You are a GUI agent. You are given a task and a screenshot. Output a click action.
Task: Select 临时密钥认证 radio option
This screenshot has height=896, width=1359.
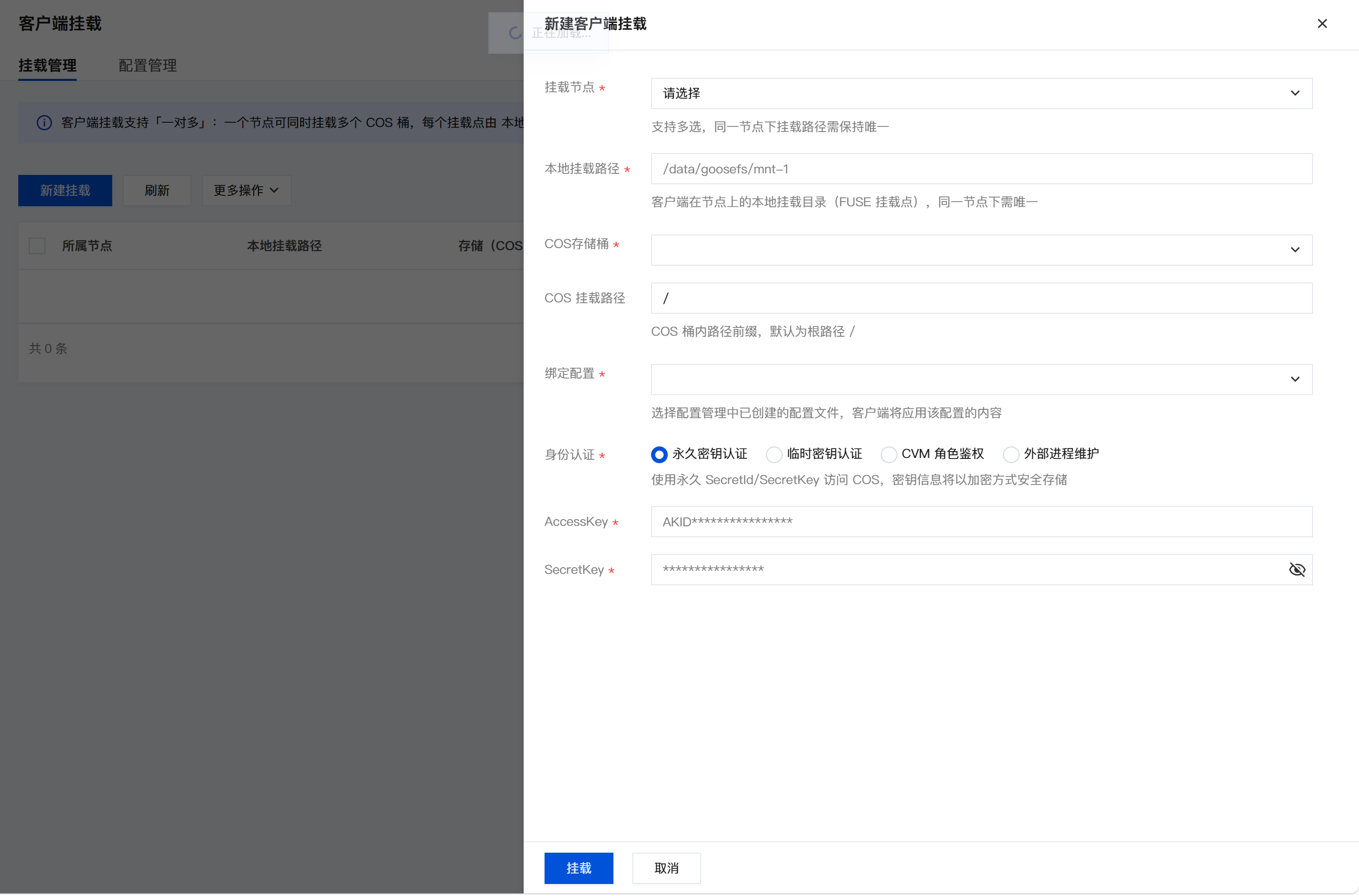tap(773, 454)
